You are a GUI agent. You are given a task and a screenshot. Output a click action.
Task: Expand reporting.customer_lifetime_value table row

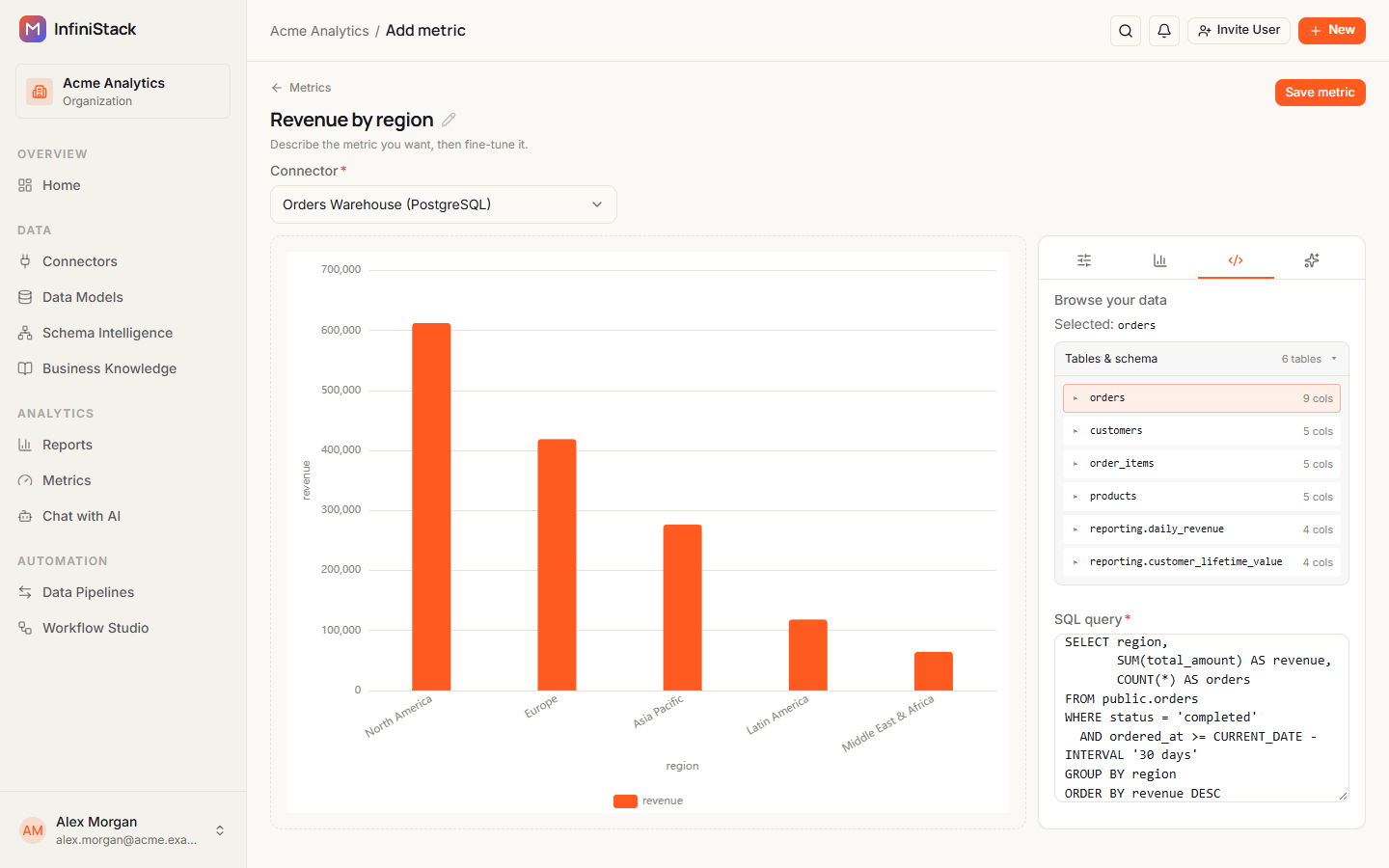click(1202, 562)
